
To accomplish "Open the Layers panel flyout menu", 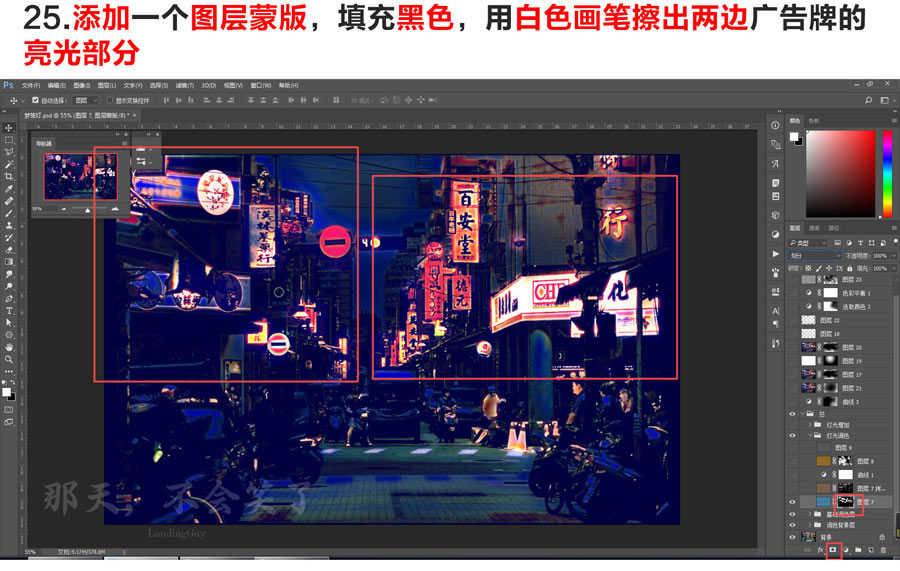I will (894, 228).
